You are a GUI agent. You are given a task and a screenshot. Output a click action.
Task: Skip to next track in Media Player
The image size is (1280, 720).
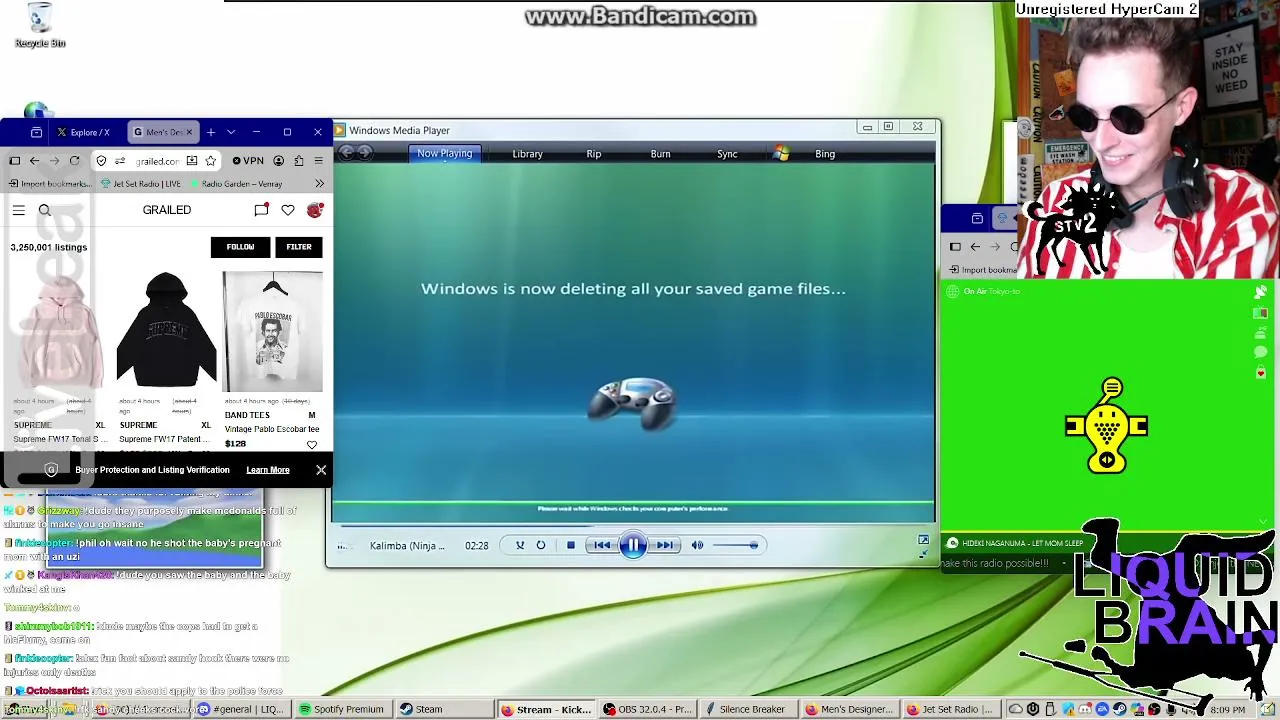point(664,545)
